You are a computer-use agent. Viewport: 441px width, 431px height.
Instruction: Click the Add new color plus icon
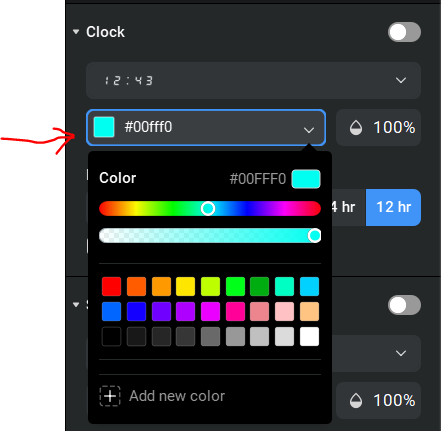(110, 396)
